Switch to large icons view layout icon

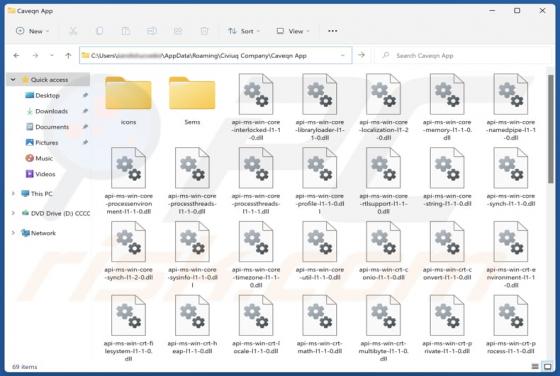[x=547, y=366]
